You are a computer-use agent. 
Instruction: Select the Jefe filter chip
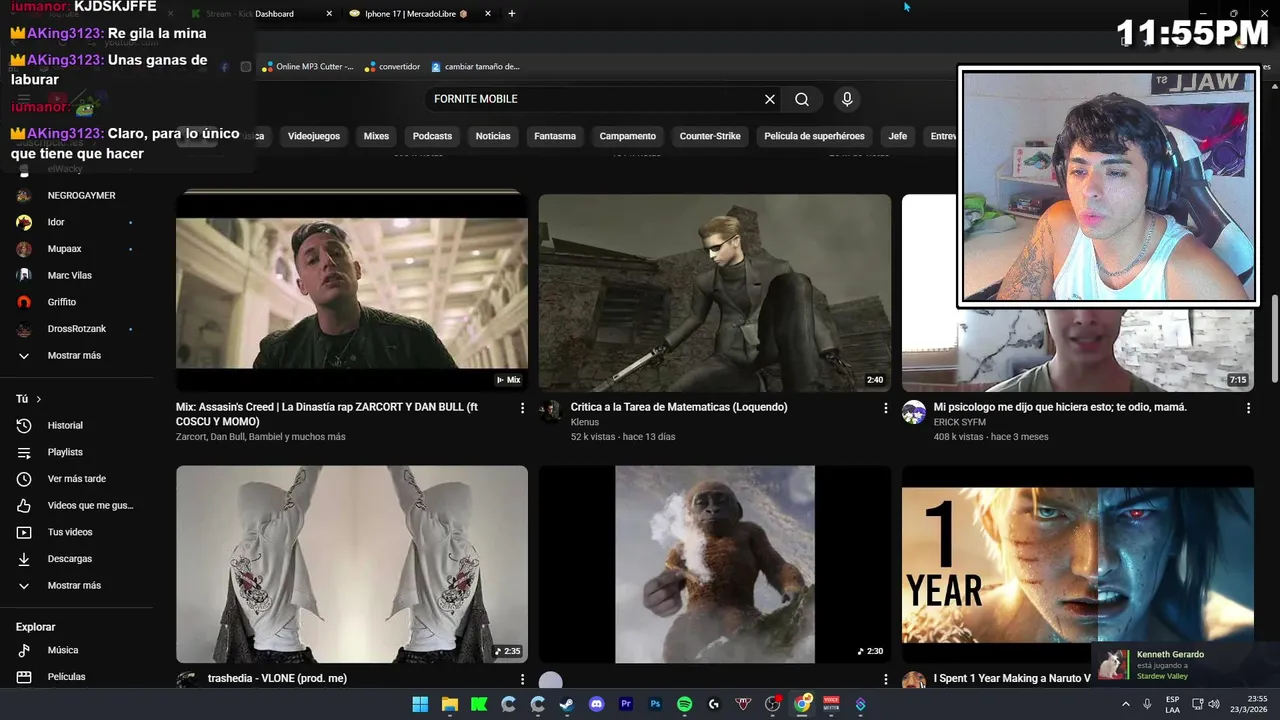point(898,136)
